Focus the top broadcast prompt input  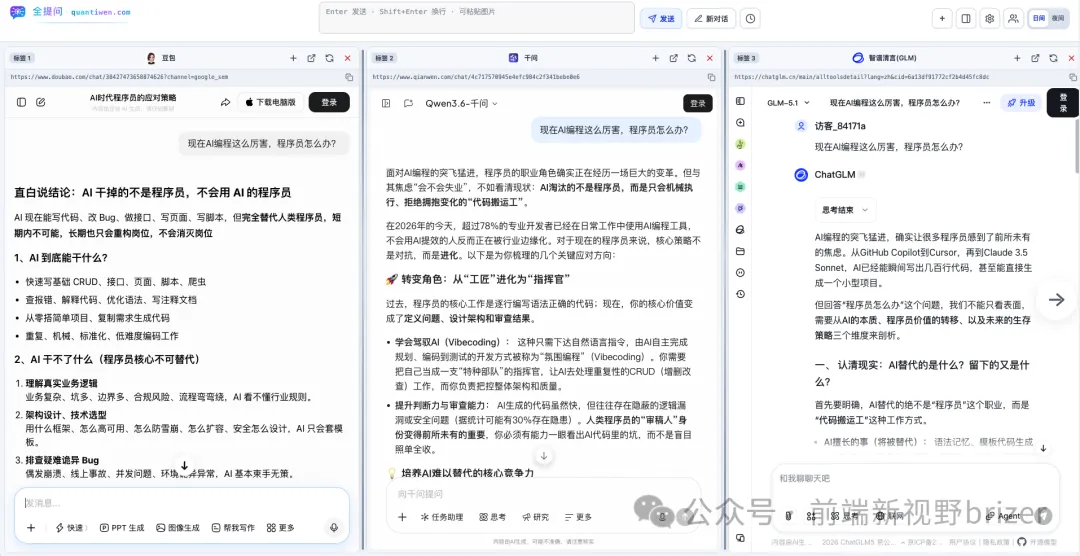(477, 17)
